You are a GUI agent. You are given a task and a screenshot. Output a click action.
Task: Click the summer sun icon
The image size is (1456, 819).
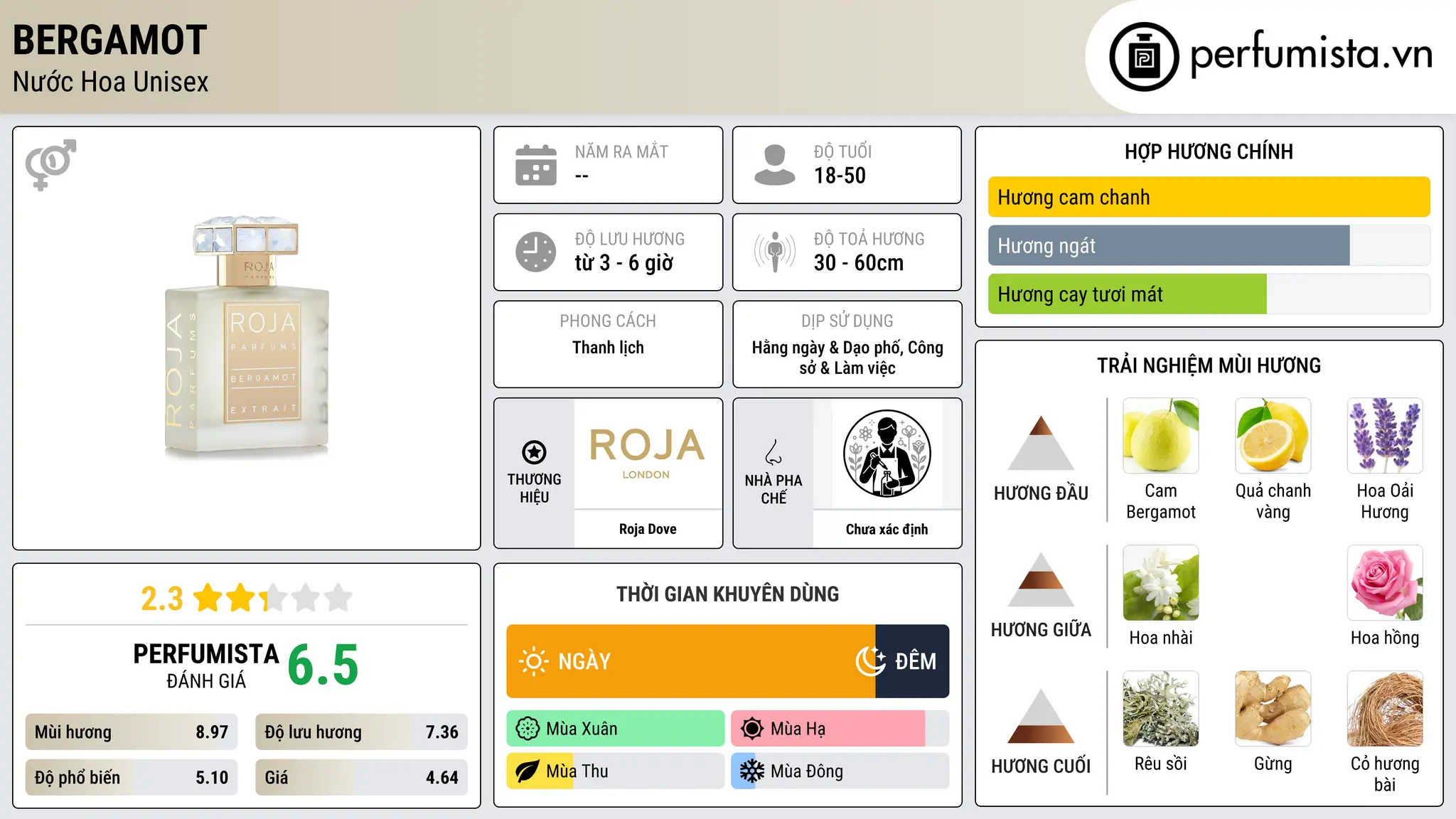click(752, 729)
